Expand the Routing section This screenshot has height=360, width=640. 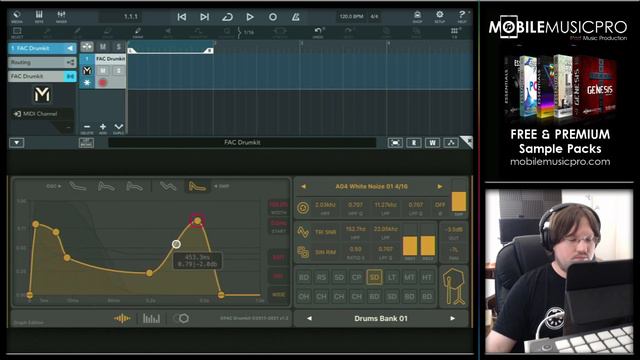coord(42,62)
